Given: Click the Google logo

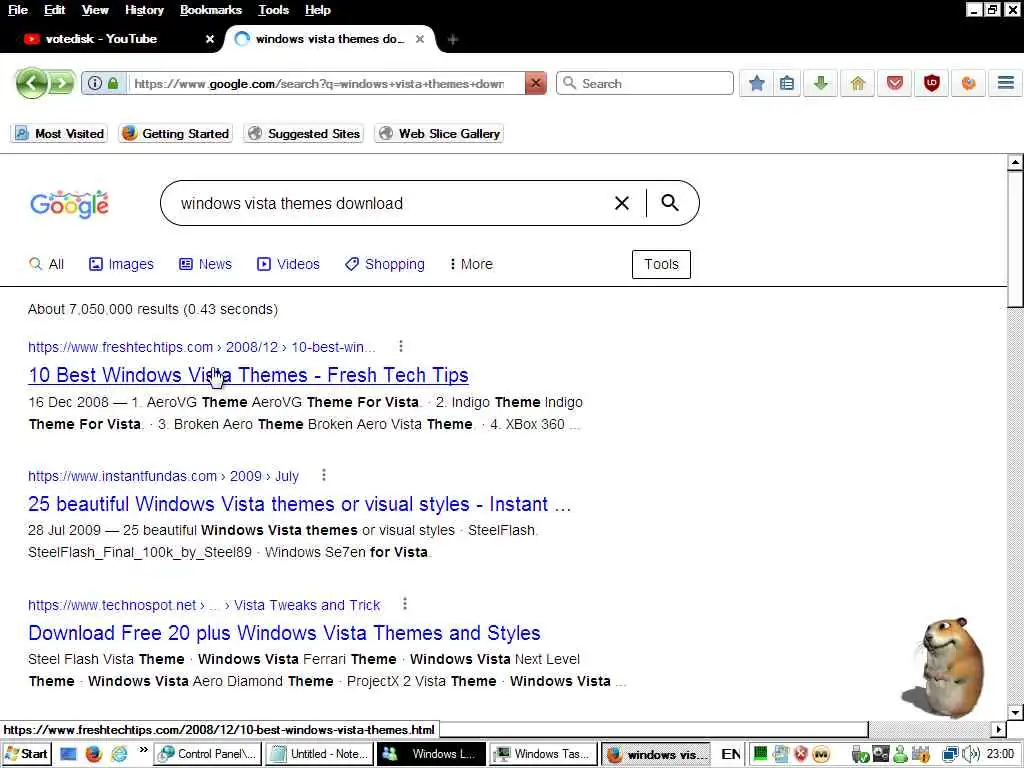Looking at the screenshot, I should (69, 204).
